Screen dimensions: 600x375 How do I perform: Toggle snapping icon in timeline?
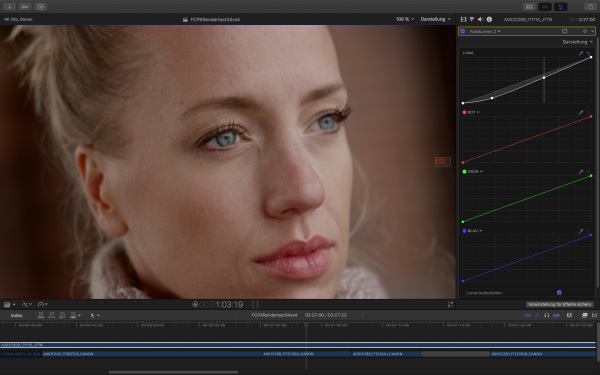point(557,315)
